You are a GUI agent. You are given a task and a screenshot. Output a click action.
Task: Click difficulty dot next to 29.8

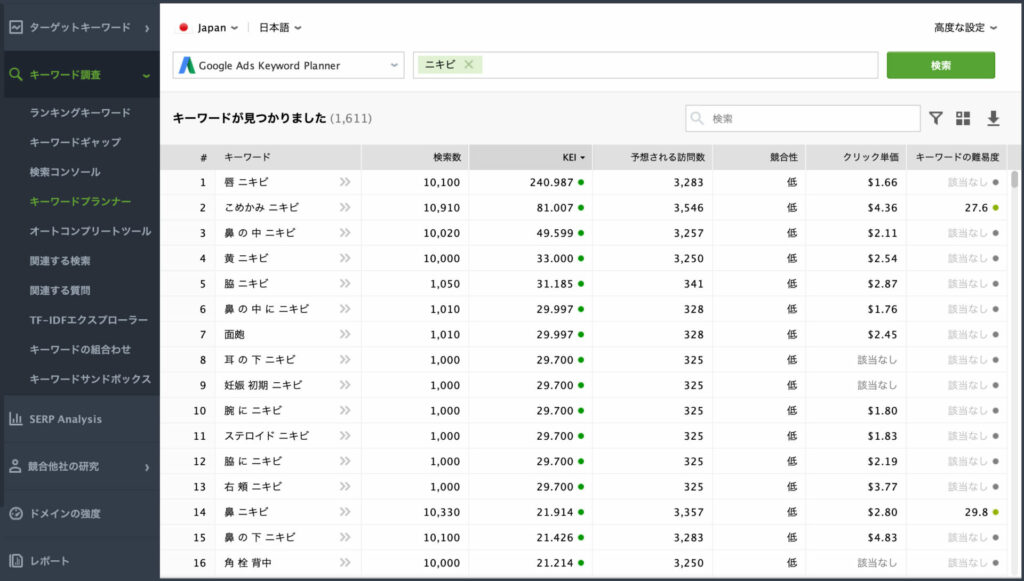pyautogui.click(x=995, y=512)
